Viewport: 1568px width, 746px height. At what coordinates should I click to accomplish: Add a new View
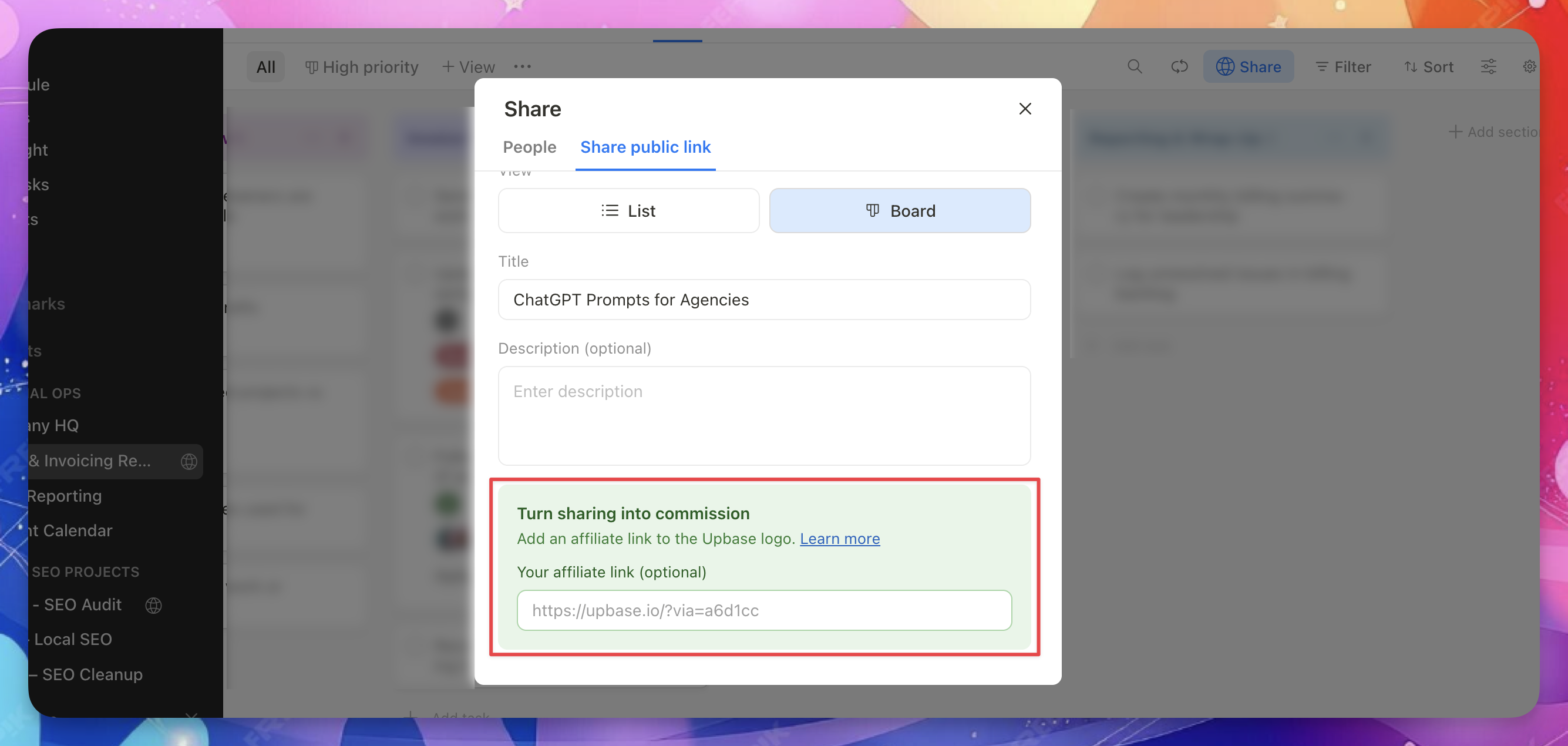pos(468,66)
